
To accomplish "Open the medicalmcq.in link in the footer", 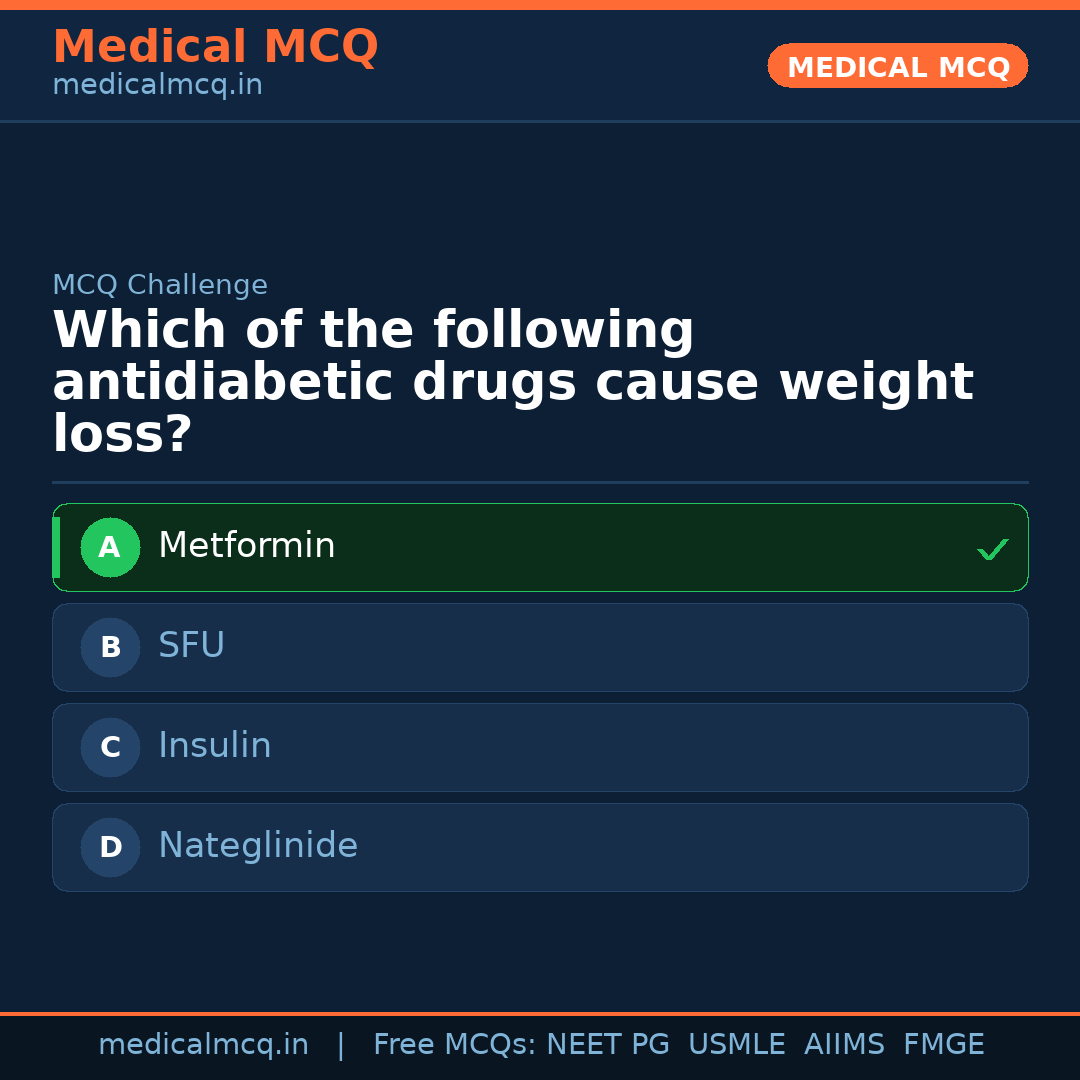I will point(203,1045).
